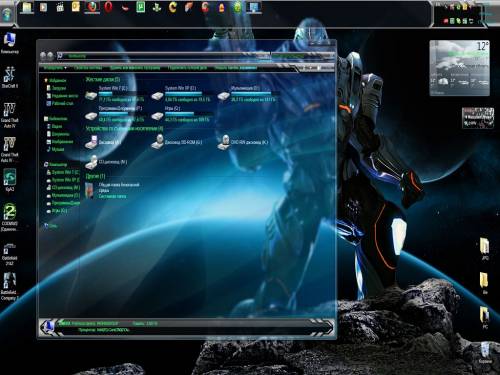Select the BD-ROM drive icon
The height and width of the screenshot is (375, 500).
pos(177,142)
